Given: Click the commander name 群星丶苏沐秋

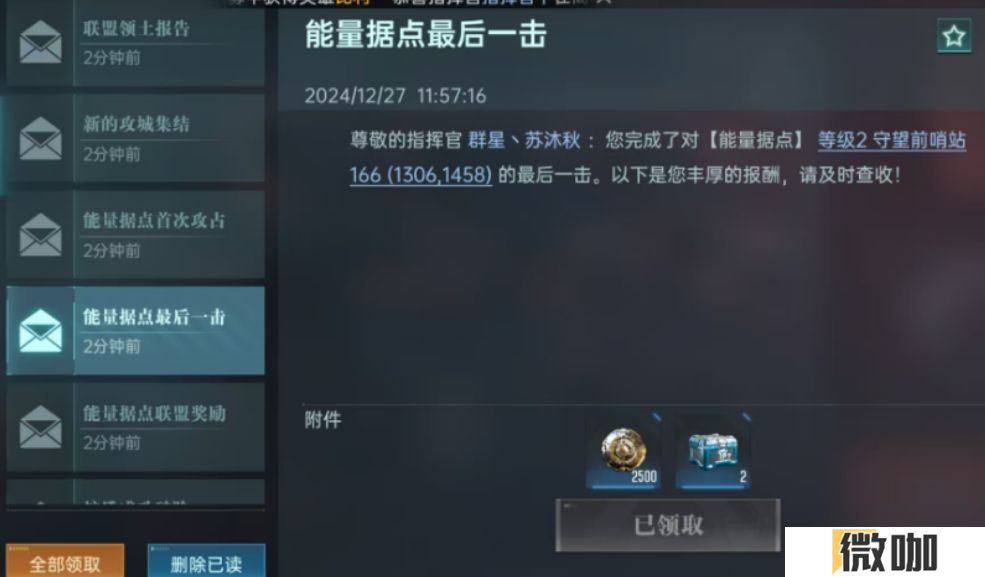Looking at the screenshot, I should tap(524, 140).
